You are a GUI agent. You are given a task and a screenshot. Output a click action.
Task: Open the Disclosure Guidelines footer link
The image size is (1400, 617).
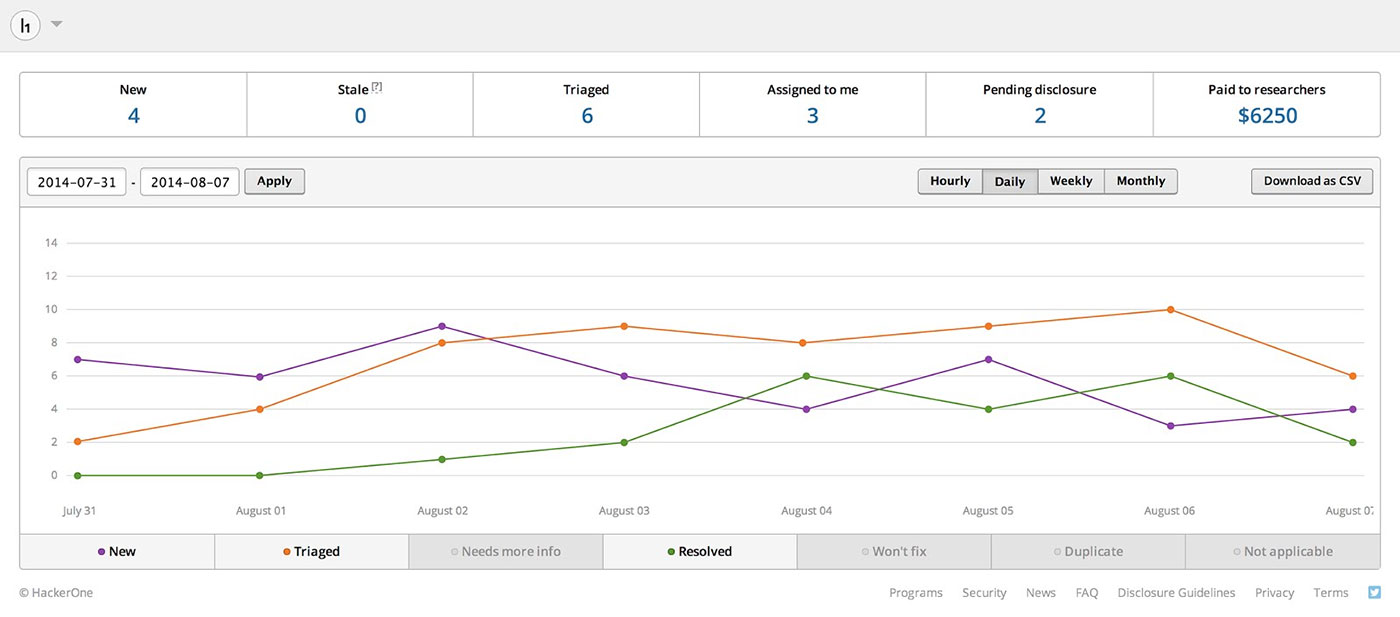(x=1176, y=592)
